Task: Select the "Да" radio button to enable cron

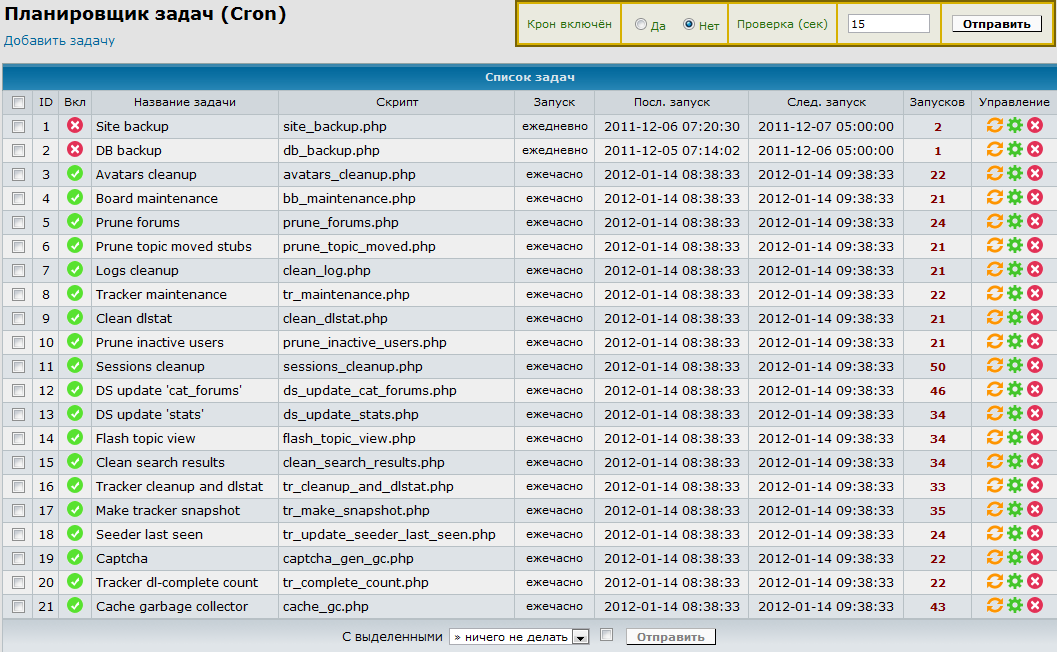Action: tap(641, 25)
